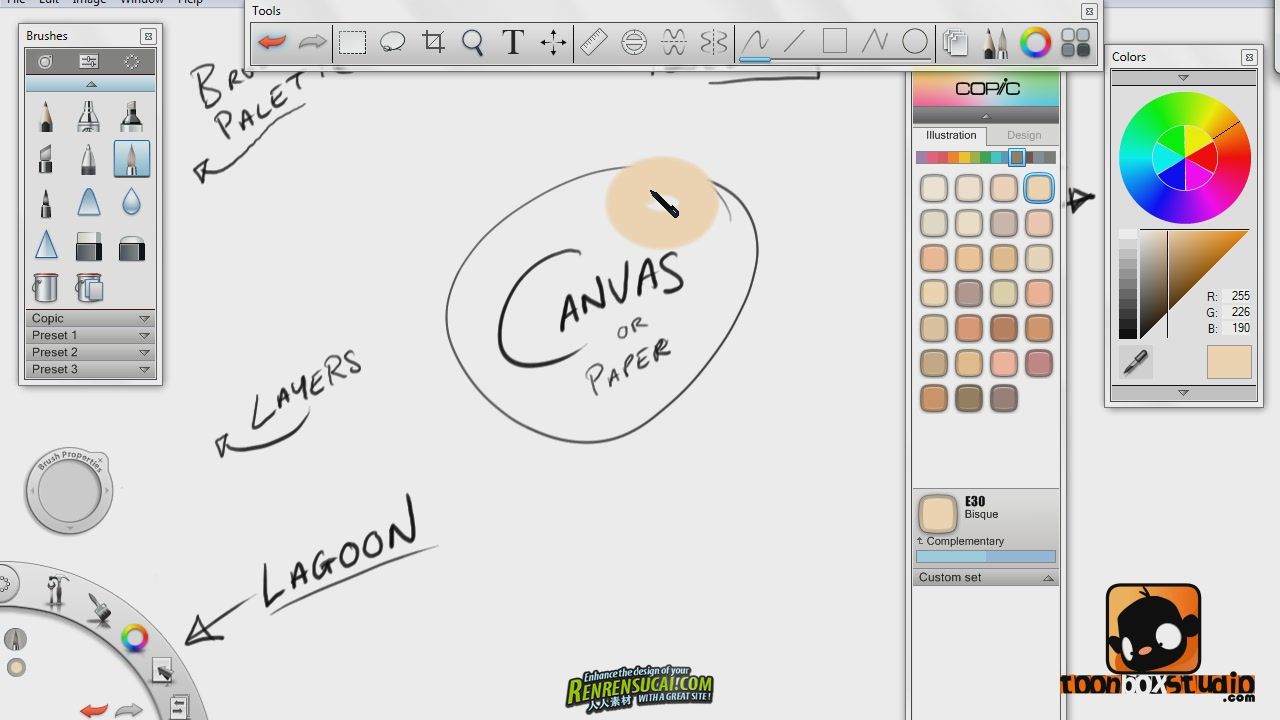Toggle the Ruler guide

[x=594, y=42]
